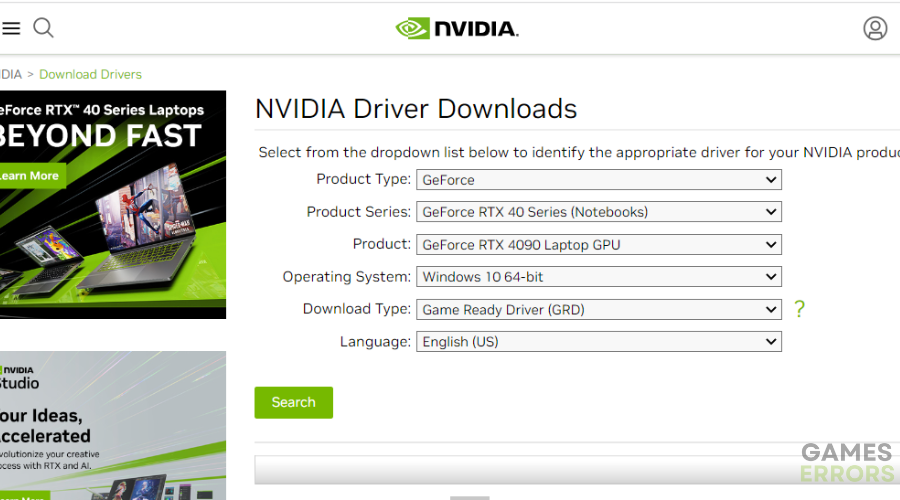Click the Product Type label text
This screenshot has height=500, width=900.
364,179
